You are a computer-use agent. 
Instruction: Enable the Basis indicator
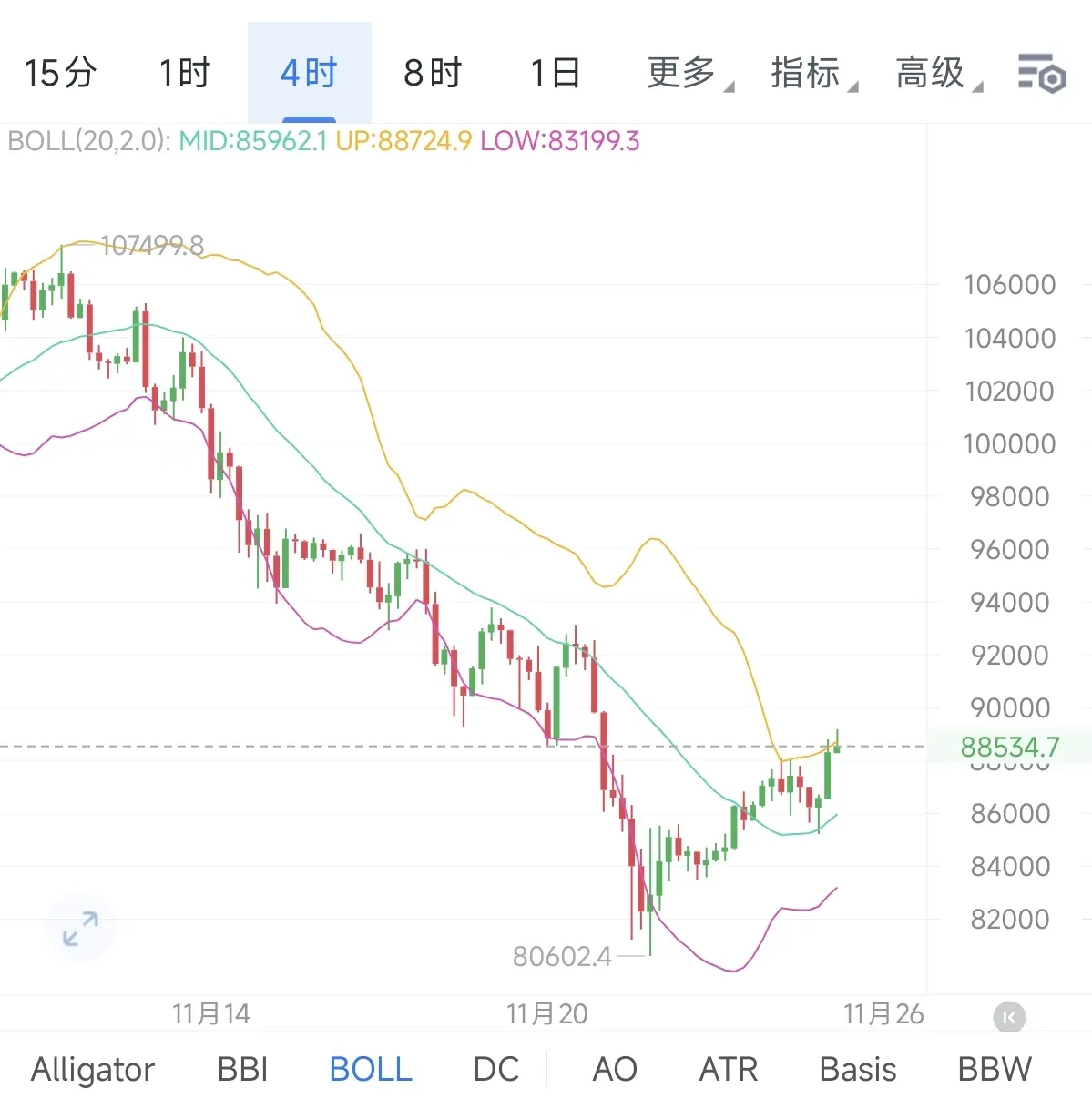[x=858, y=1069]
